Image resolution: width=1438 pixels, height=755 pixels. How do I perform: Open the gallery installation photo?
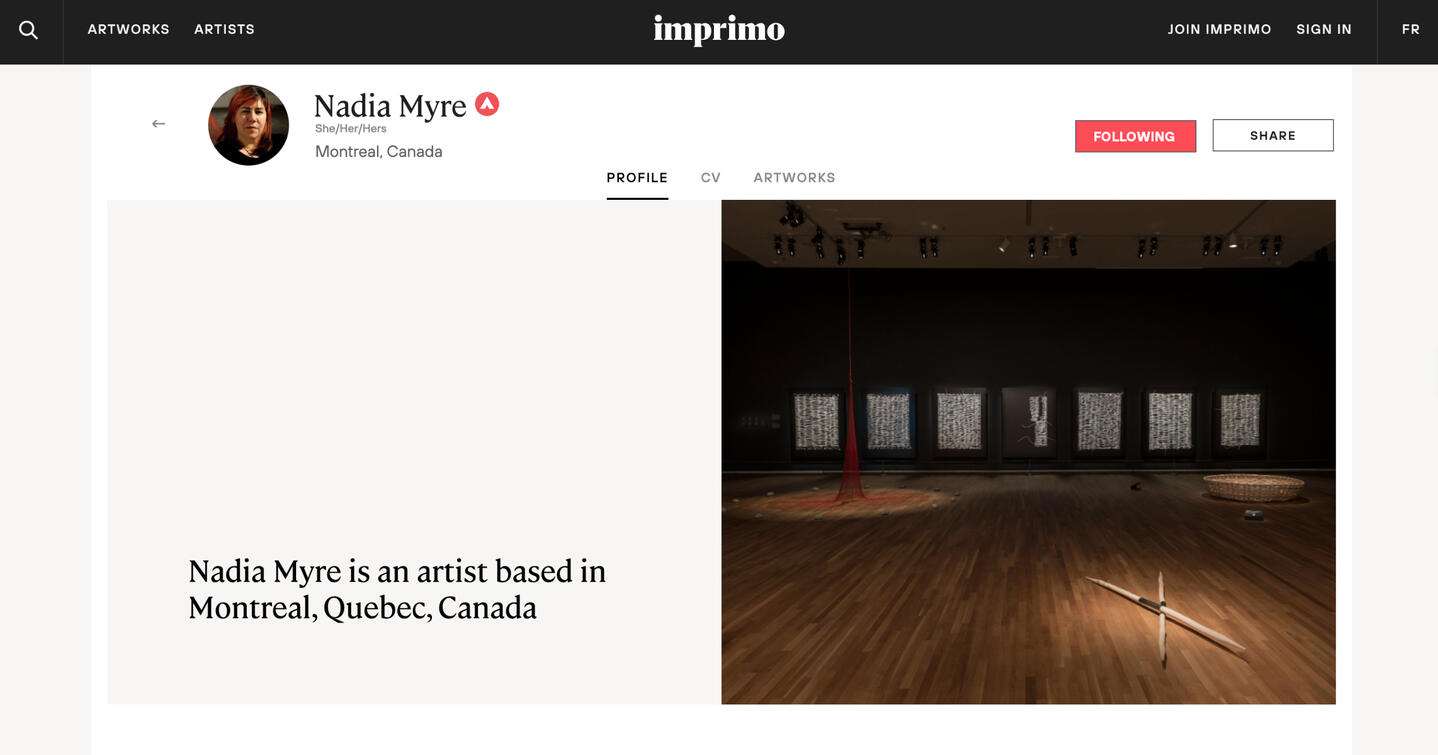[x=1028, y=452]
